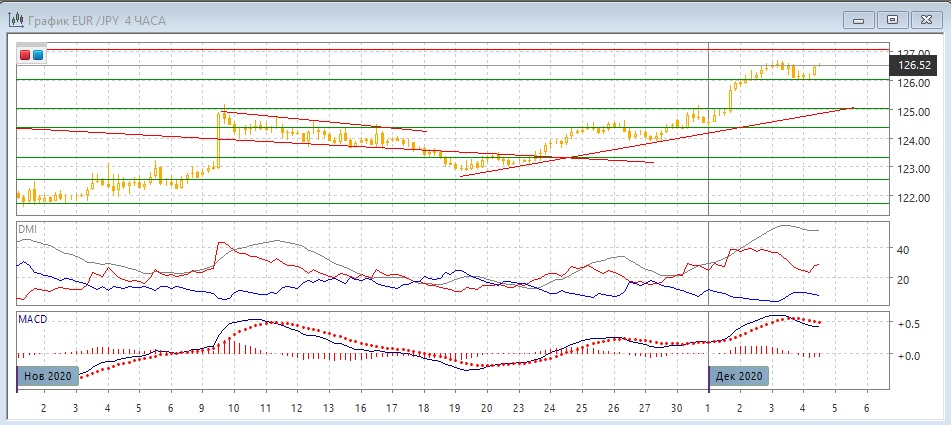This screenshot has height=425, width=951.
Task: Select the Нов 2020 month marker
Action: (x=46, y=376)
